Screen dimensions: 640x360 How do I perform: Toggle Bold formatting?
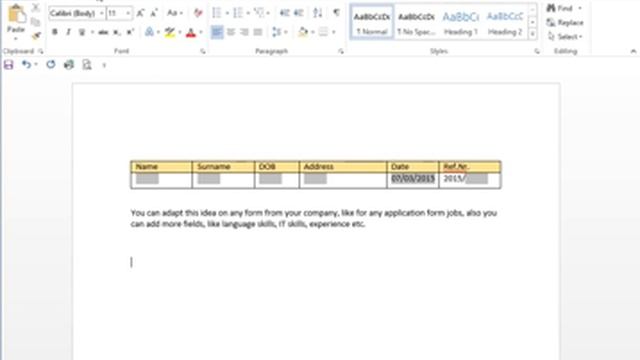(x=55, y=32)
